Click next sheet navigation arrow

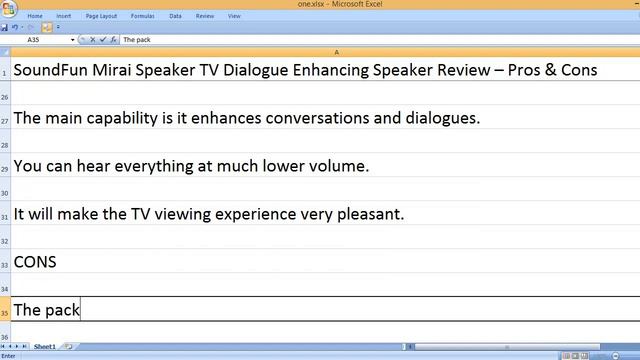[17, 347]
